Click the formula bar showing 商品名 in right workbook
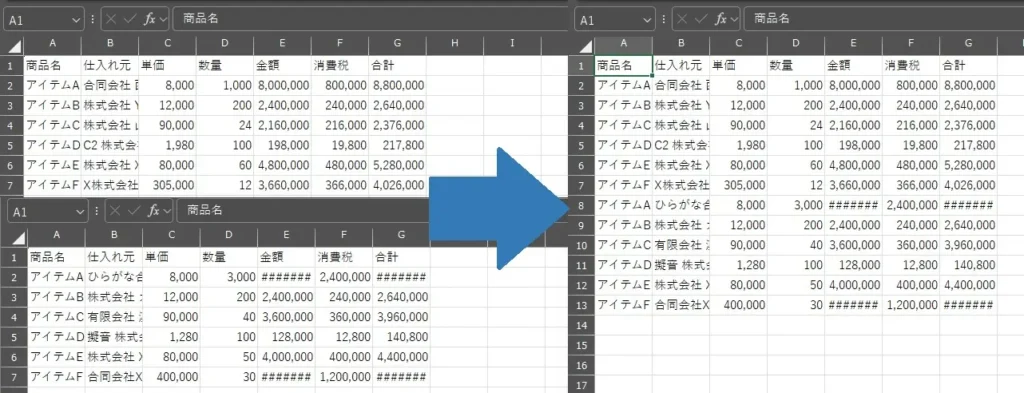The image size is (1024, 393). click(884, 19)
